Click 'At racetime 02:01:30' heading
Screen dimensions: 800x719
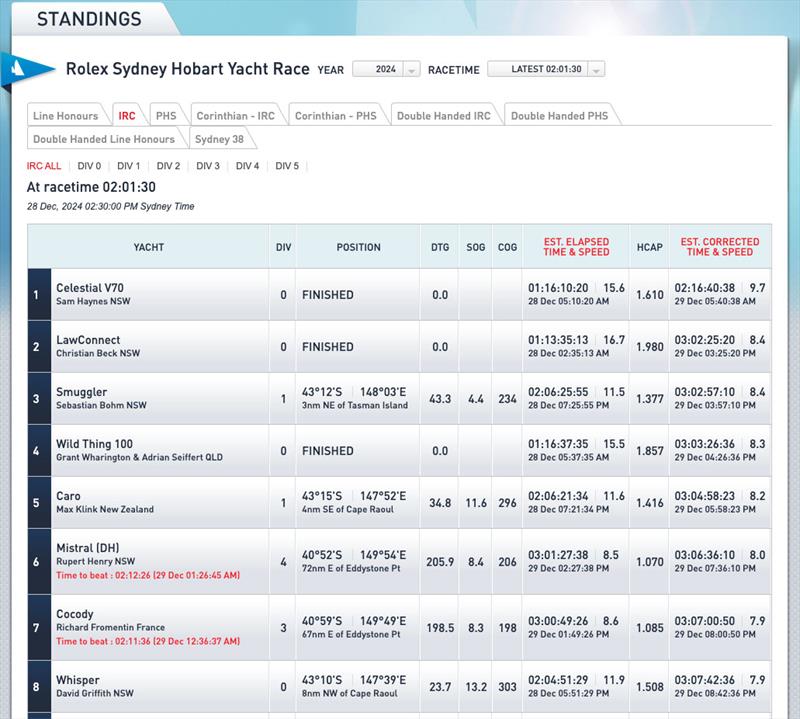click(x=91, y=187)
